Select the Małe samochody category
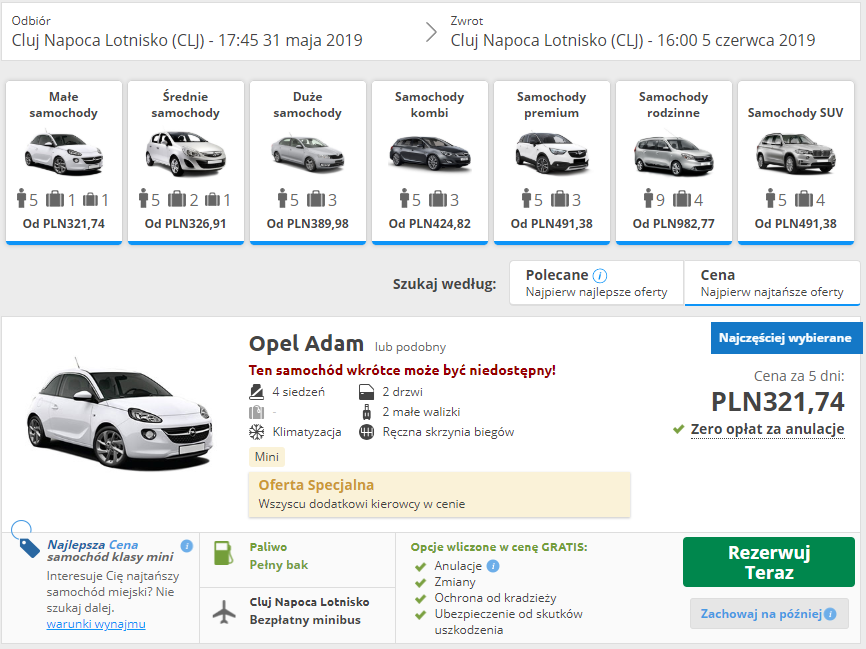Screen dimensions: 866x649 click(x=64, y=161)
